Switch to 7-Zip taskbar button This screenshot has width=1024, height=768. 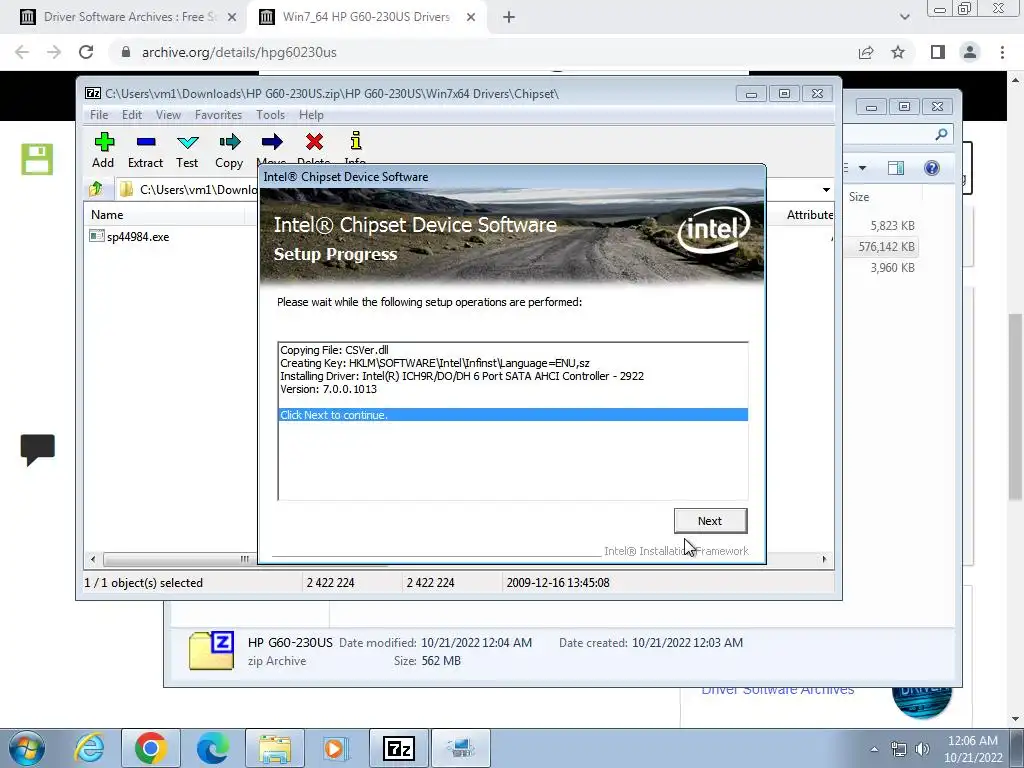[x=399, y=748]
